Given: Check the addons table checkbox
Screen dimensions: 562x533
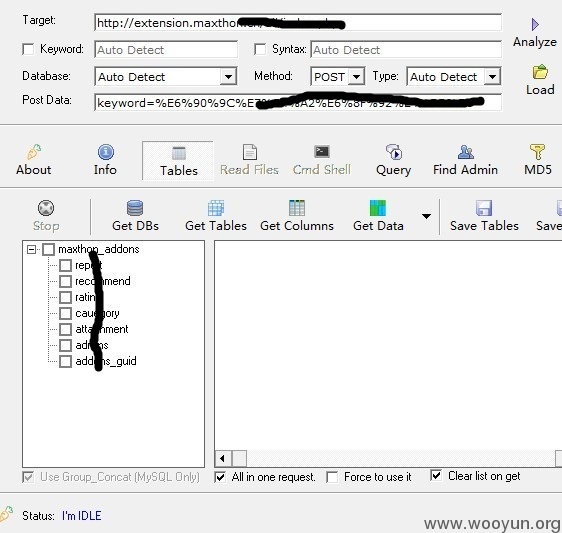Looking at the screenshot, I should tap(65, 345).
